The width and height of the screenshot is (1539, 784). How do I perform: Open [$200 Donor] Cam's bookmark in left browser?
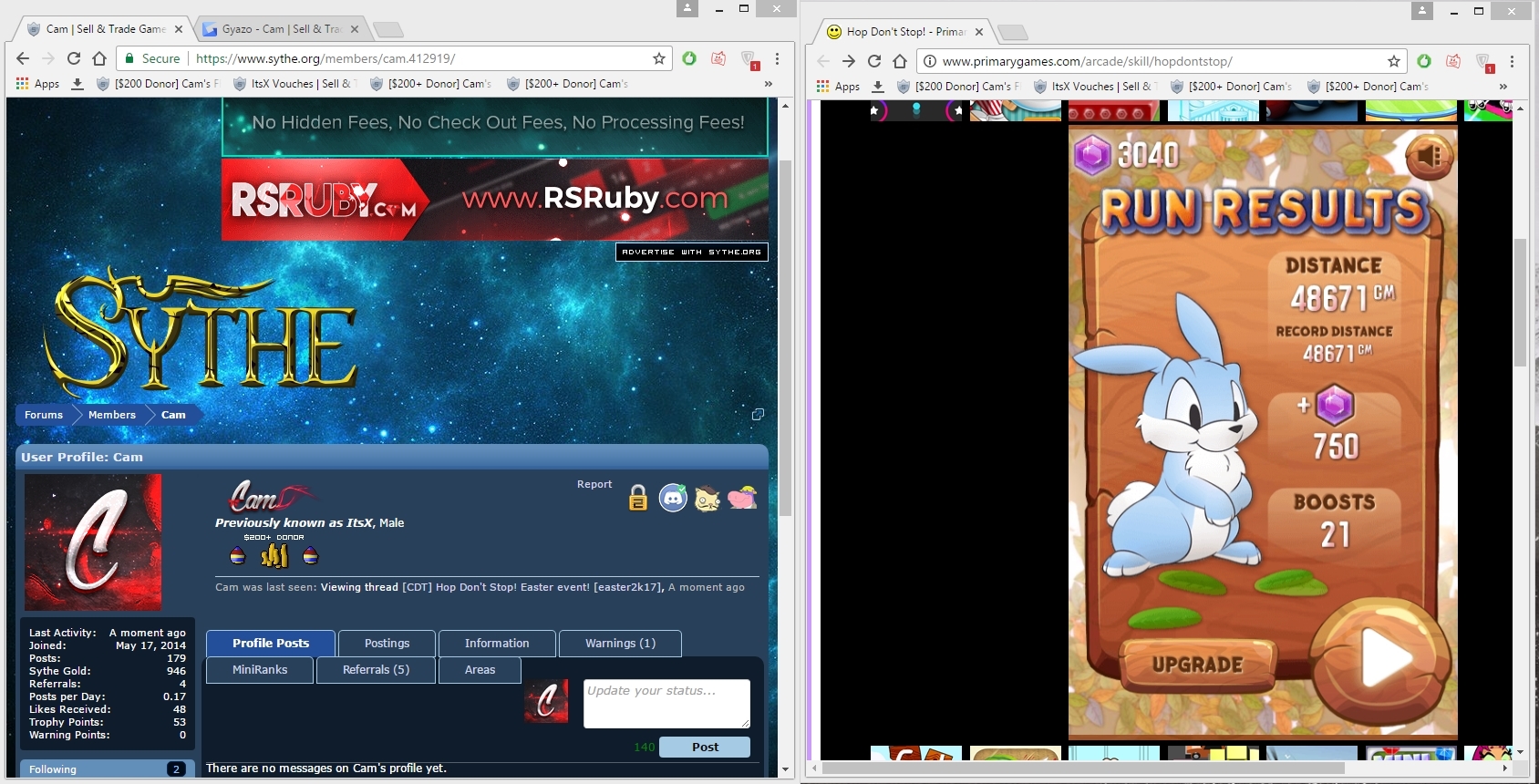tap(159, 83)
